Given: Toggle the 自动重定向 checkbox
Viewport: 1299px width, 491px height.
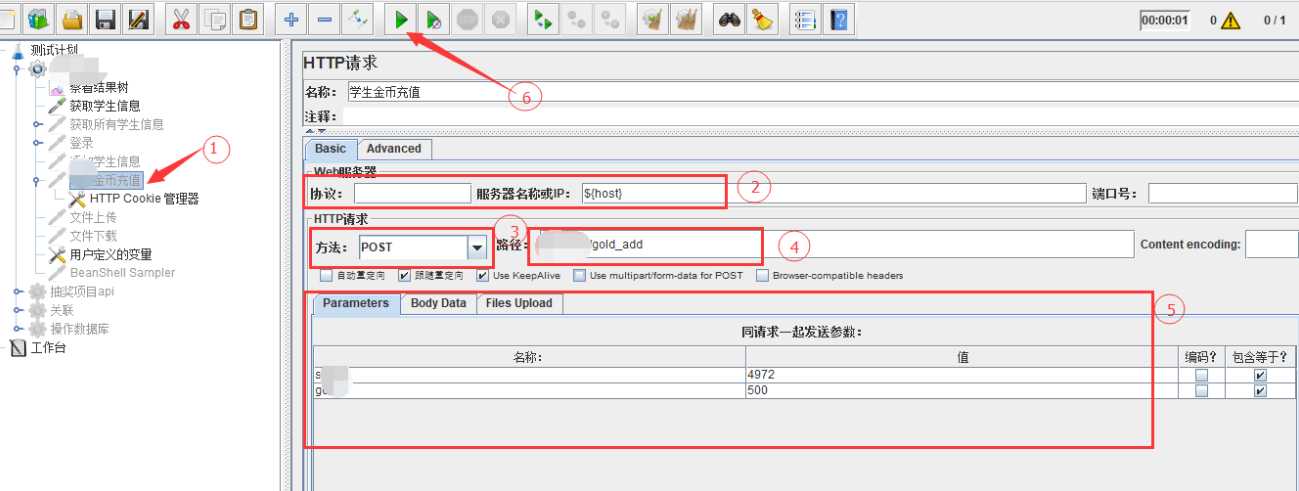Looking at the screenshot, I should (326, 275).
